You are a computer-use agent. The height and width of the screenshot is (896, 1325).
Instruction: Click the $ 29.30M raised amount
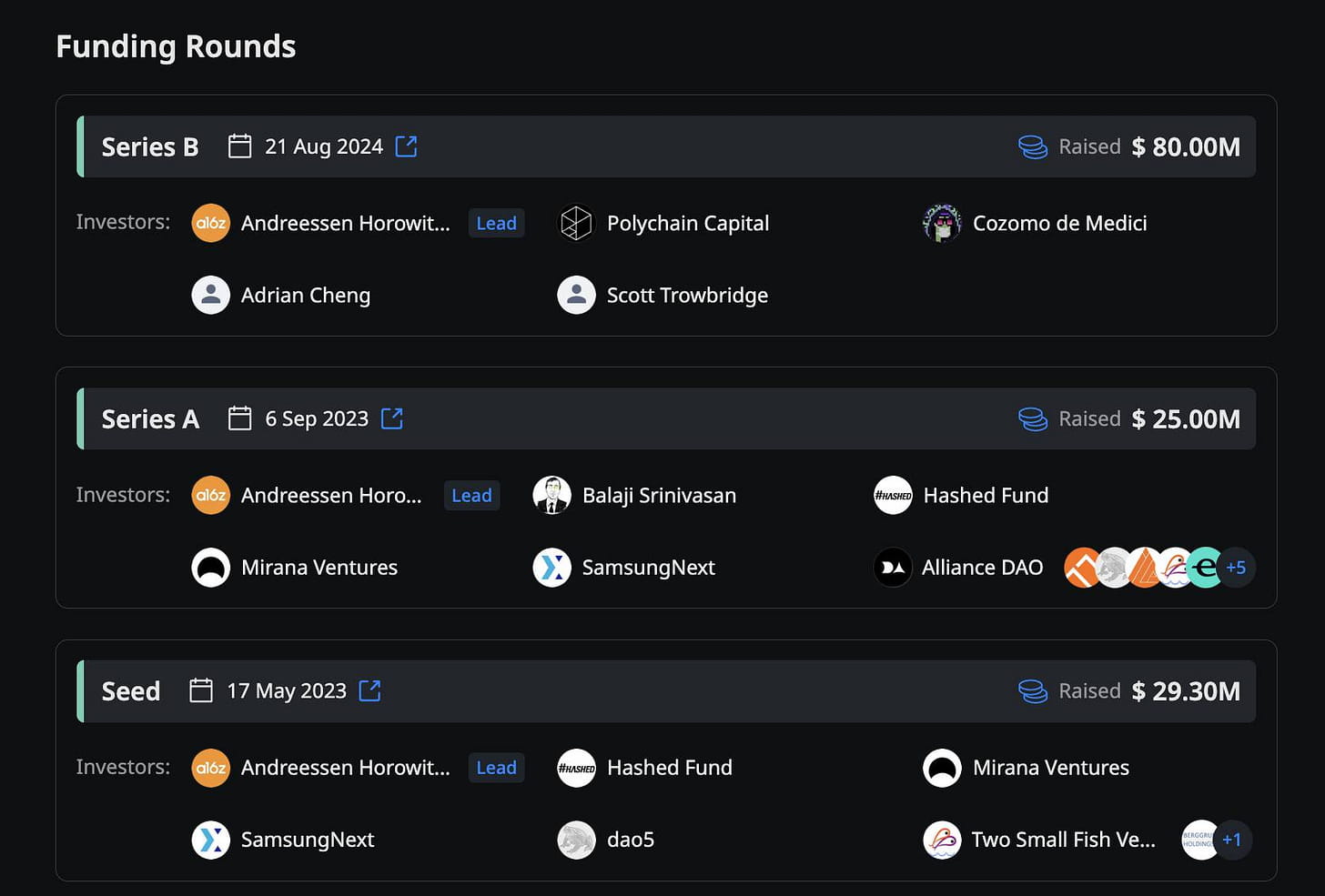click(x=1186, y=690)
